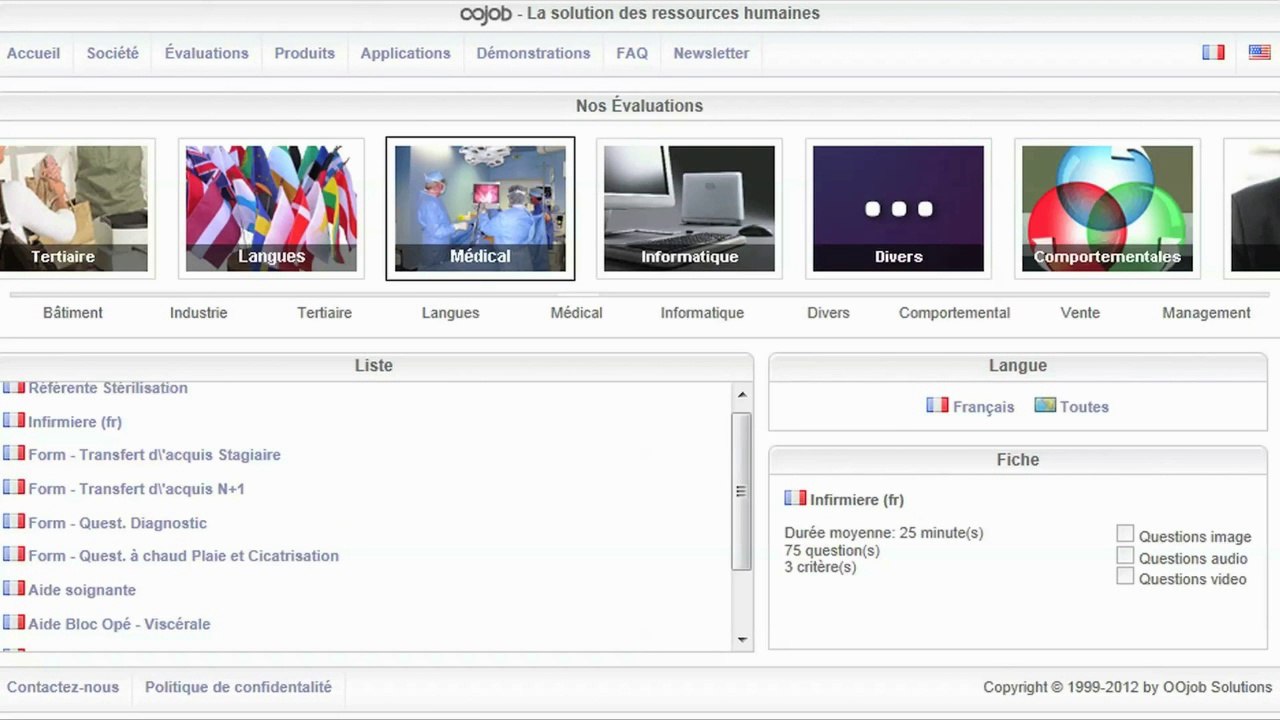Open the Applications menu
Image resolution: width=1280 pixels, height=720 pixels.
click(405, 53)
